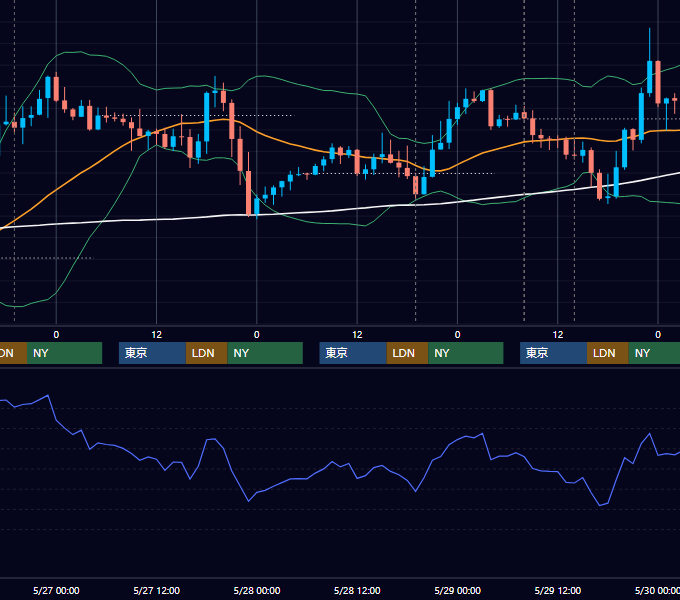Click hour label 12 above 5/27 東京 session
The height and width of the screenshot is (600, 680).
[157, 335]
